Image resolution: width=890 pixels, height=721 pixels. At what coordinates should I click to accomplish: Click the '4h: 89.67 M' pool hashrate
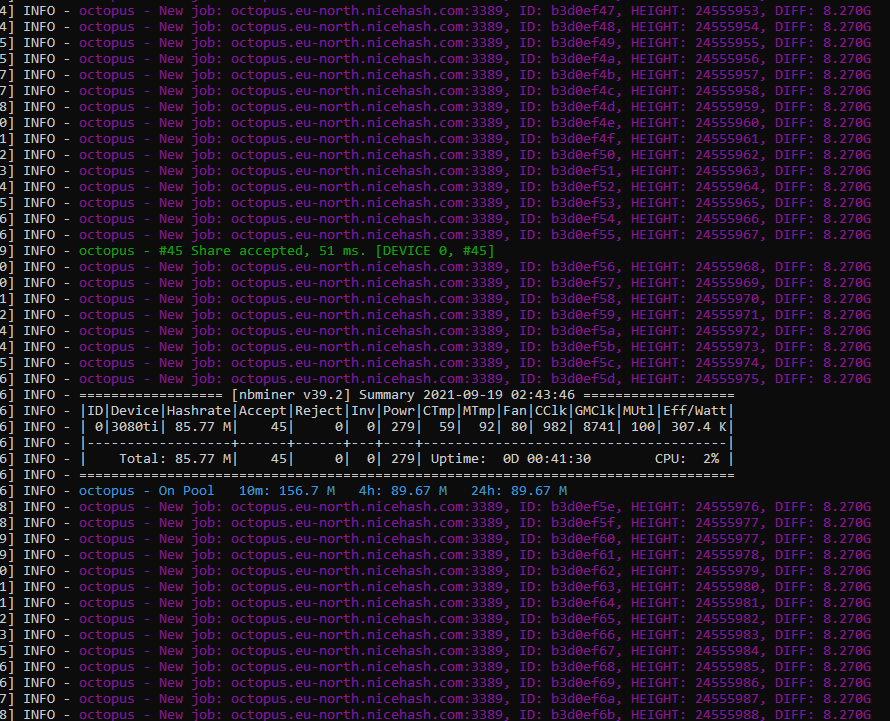click(403, 491)
